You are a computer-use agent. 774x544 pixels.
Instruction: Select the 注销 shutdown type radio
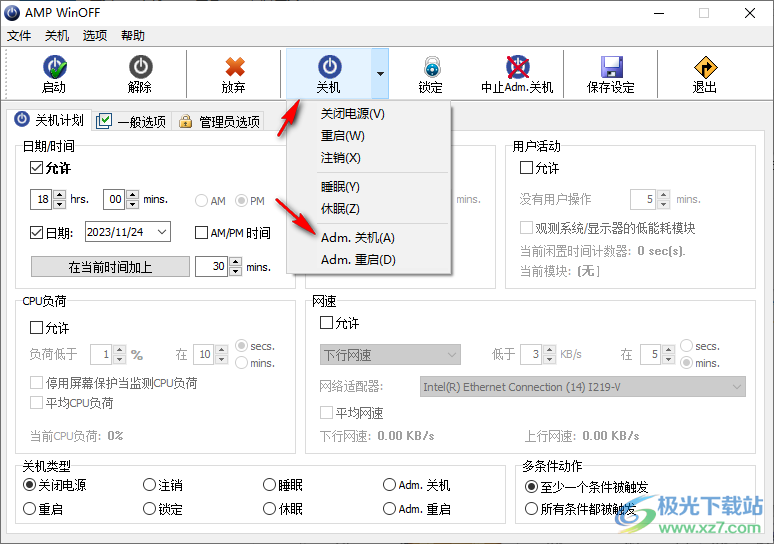(150, 485)
